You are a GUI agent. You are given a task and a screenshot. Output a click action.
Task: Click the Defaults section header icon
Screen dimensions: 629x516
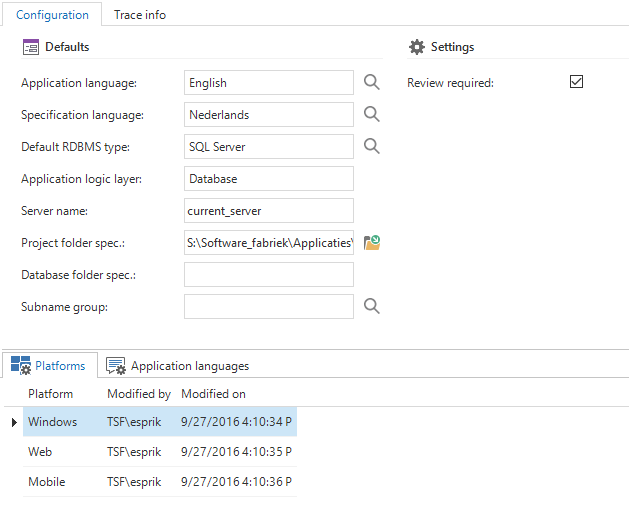tap(30, 47)
